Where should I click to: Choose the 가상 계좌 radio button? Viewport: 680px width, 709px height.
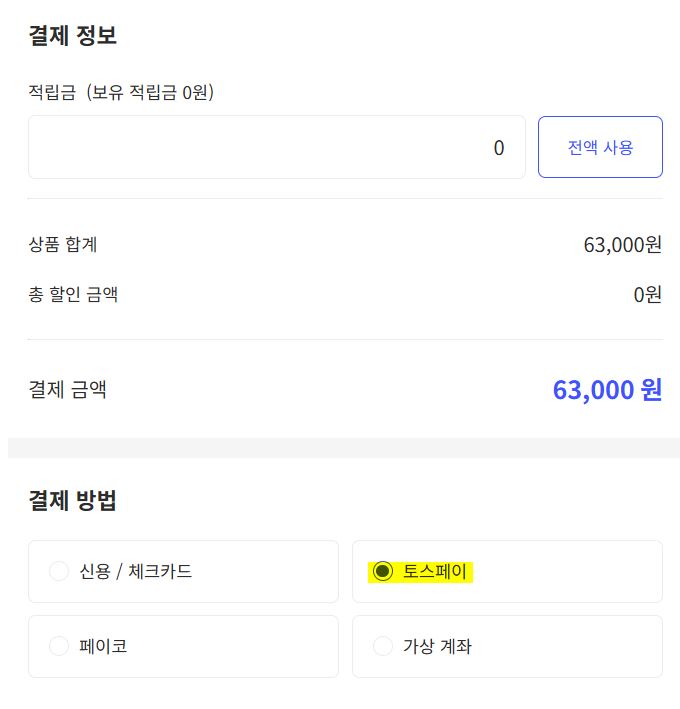(x=382, y=646)
